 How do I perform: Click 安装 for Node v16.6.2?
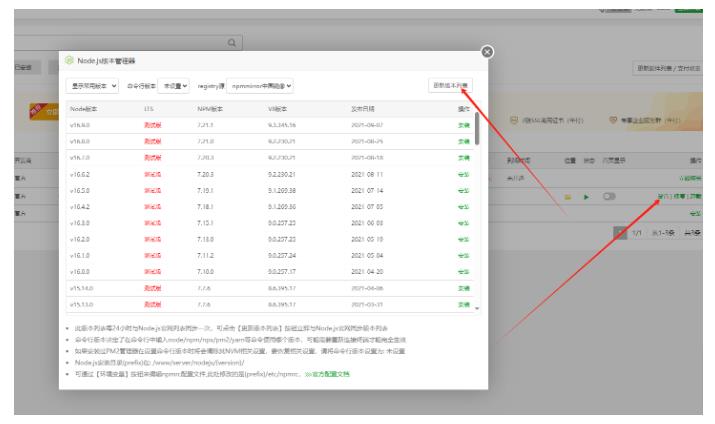[464, 175]
